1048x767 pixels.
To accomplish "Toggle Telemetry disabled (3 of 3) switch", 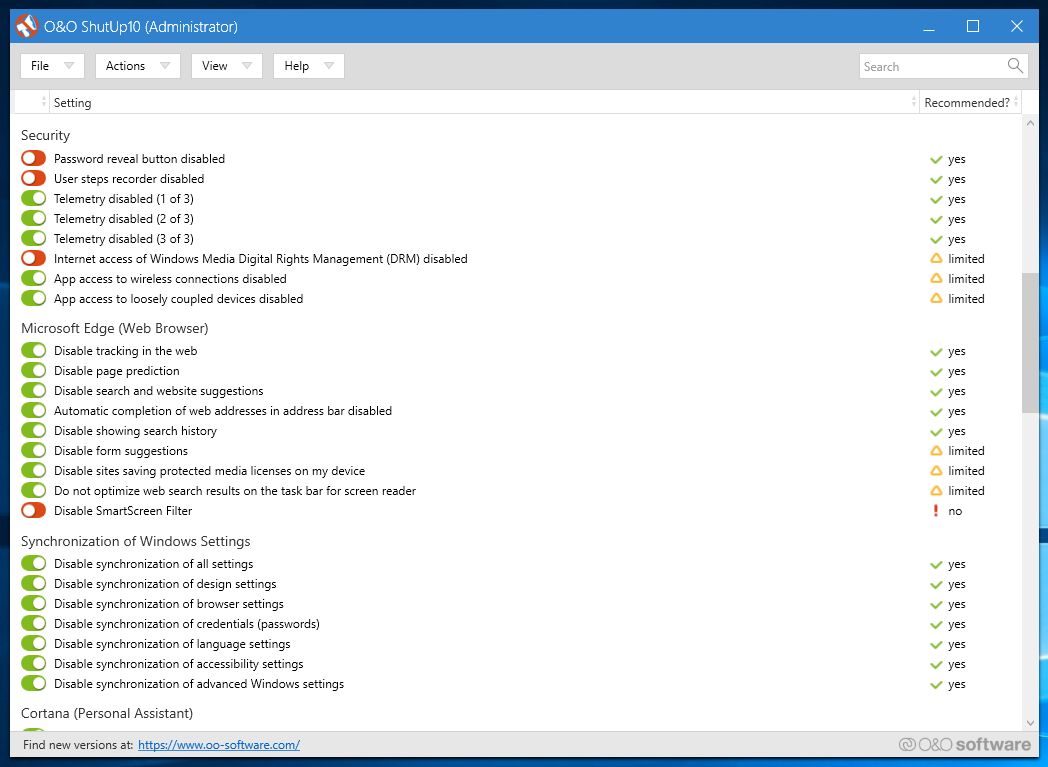I will 33,239.
